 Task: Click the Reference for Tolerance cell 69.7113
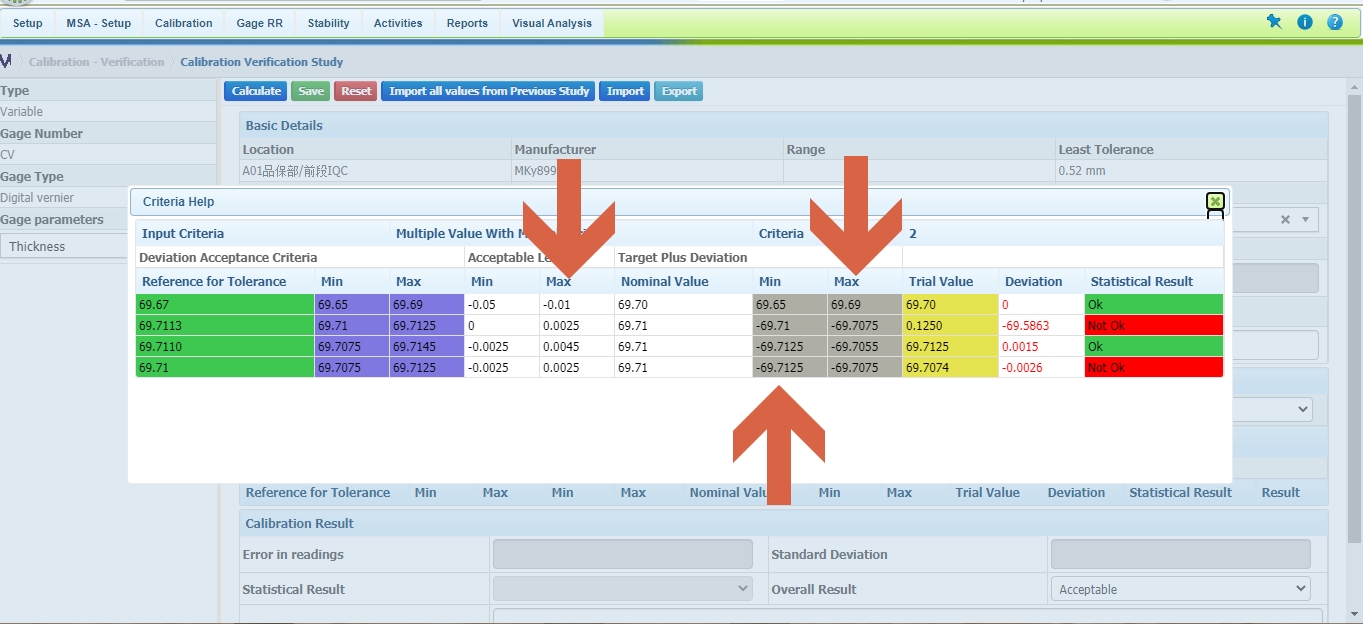[225, 325]
